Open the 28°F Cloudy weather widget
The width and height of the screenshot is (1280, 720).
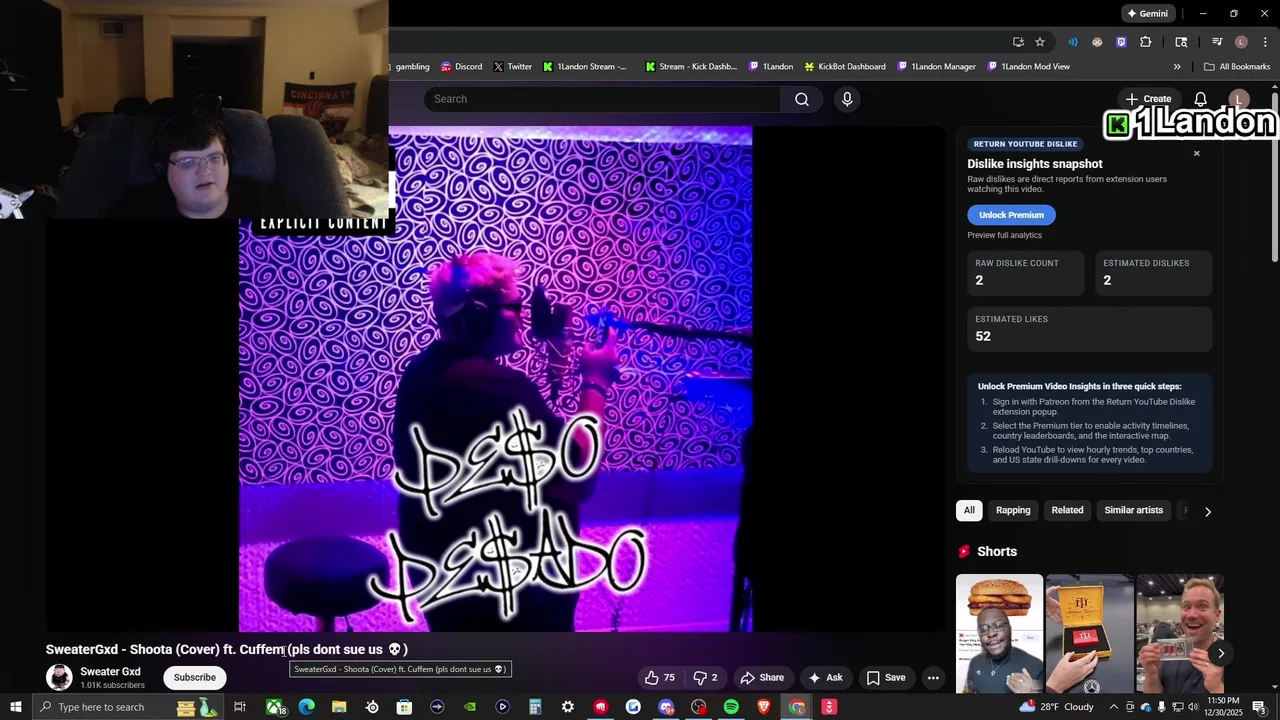click(x=1056, y=707)
